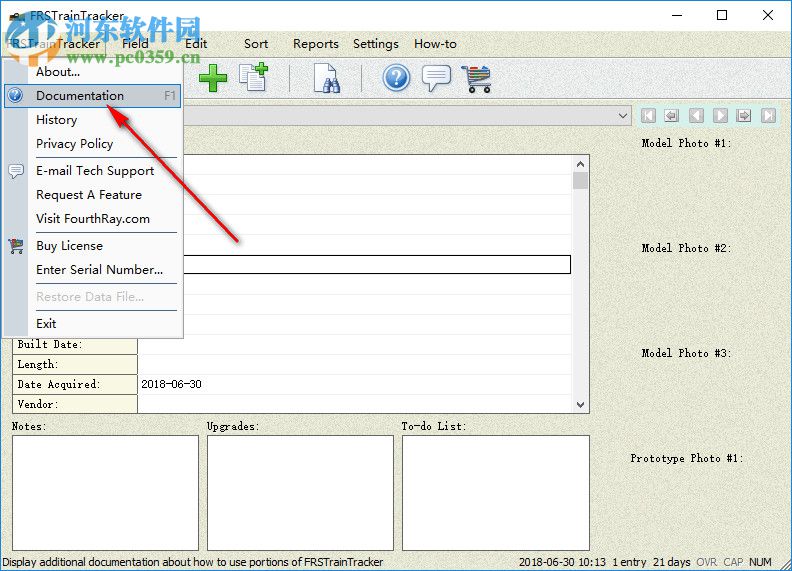This screenshot has height=571, width=792.
Task: Open the find tool with binoculars icon
Action: (x=326, y=78)
